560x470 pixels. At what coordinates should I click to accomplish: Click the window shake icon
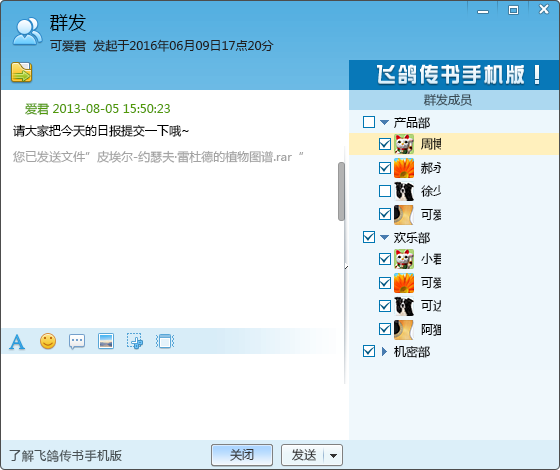point(165,341)
